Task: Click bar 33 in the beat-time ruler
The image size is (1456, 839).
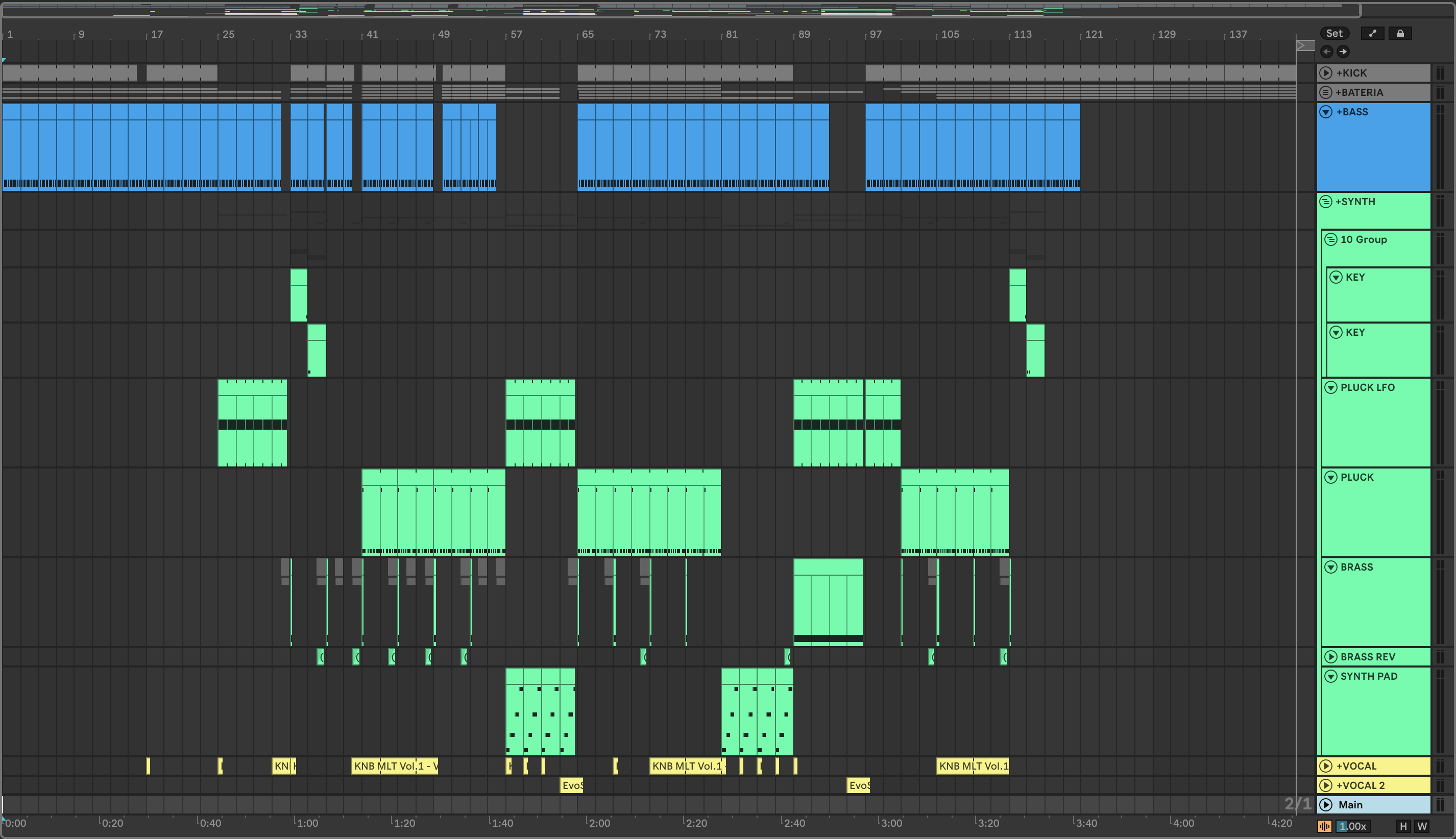Action: point(301,35)
